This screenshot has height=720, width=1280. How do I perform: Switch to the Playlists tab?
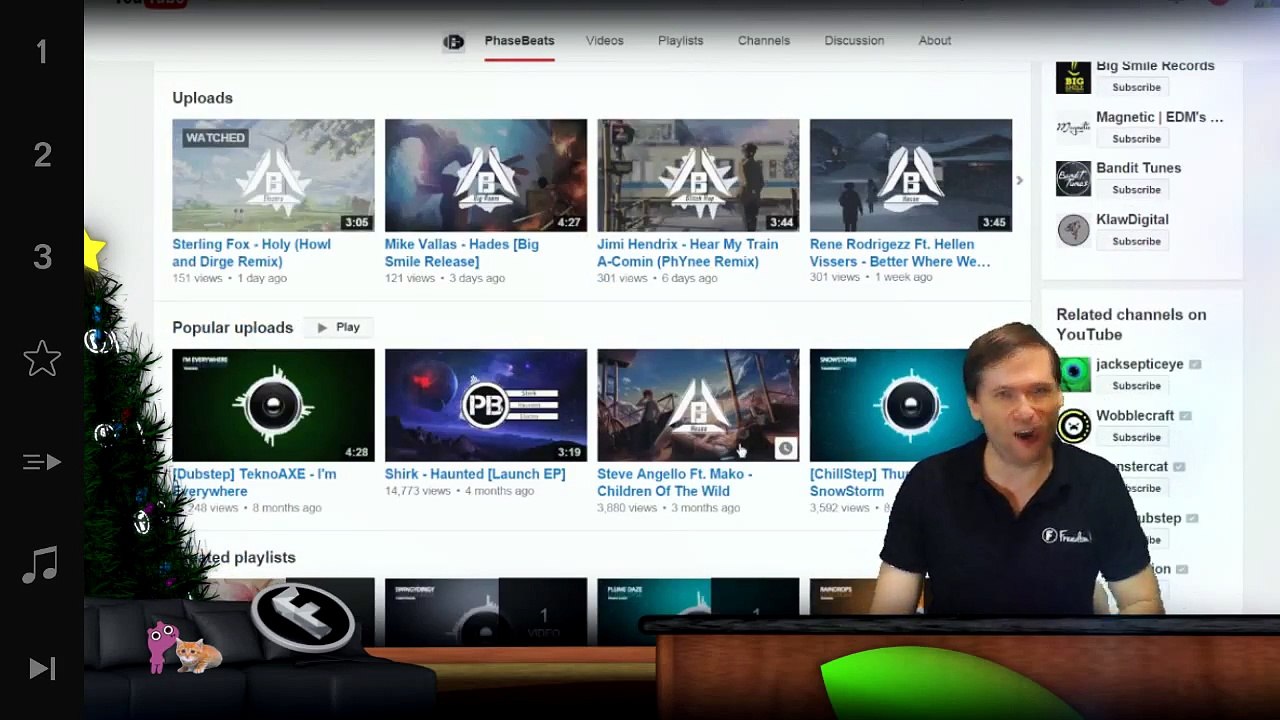coord(680,41)
